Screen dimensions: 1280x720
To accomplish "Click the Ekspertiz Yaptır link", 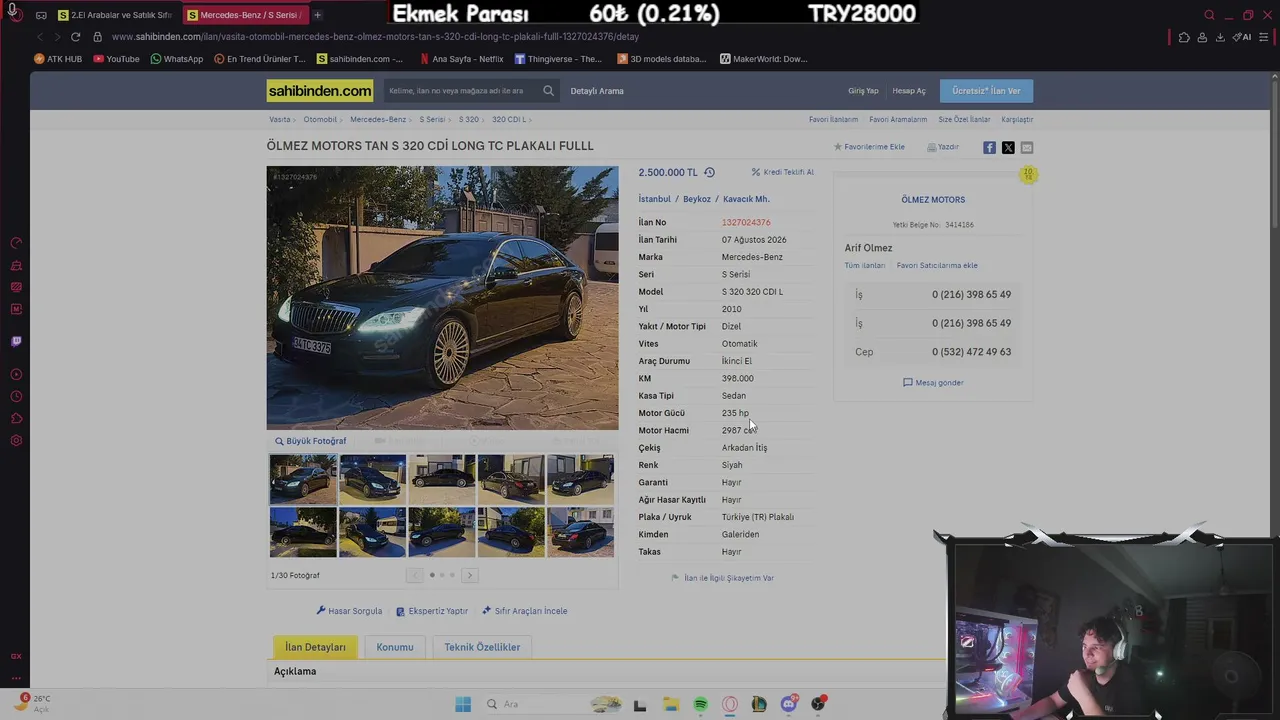I will (432, 611).
